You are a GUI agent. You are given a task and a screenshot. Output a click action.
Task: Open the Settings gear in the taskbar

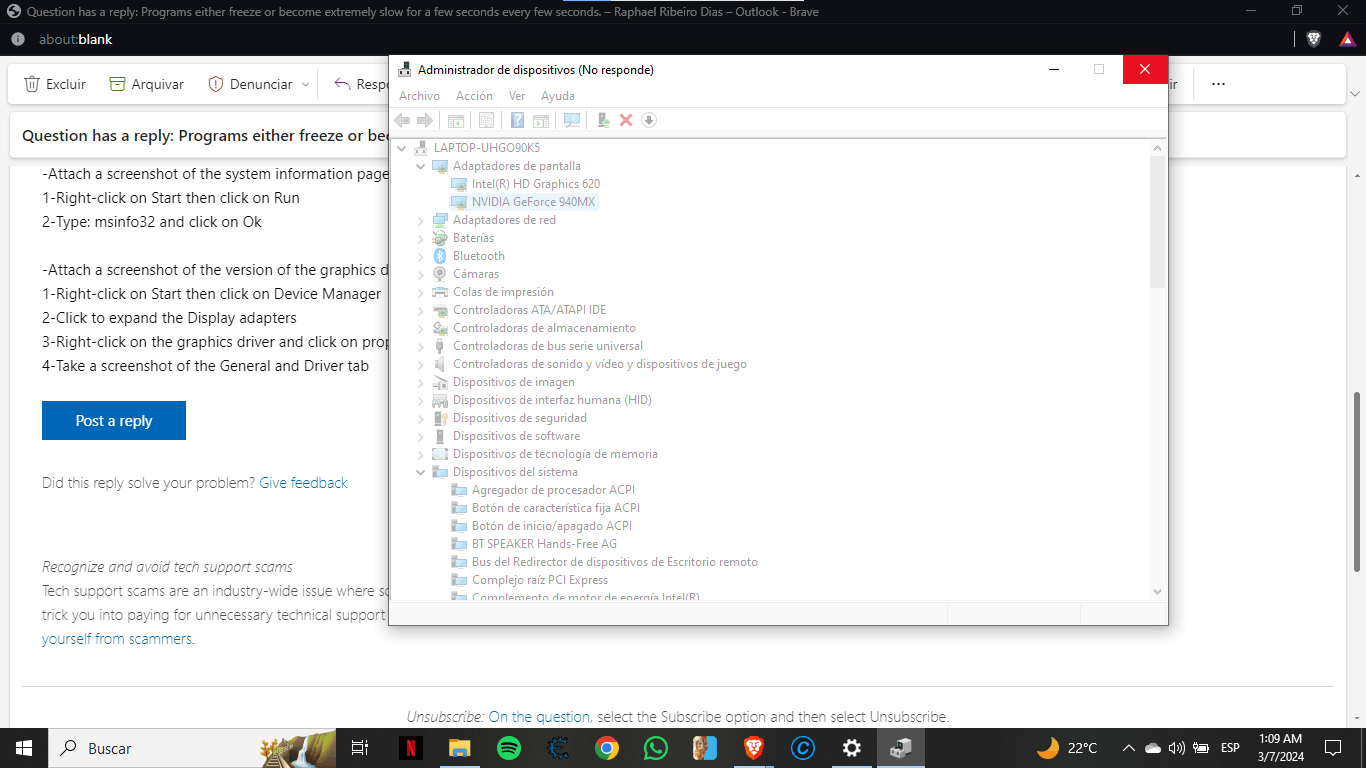click(852, 748)
